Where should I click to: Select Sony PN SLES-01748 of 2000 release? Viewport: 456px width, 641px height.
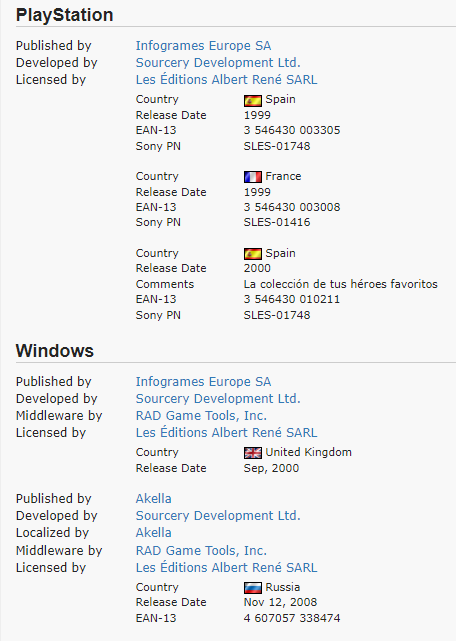(x=277, y=315)
